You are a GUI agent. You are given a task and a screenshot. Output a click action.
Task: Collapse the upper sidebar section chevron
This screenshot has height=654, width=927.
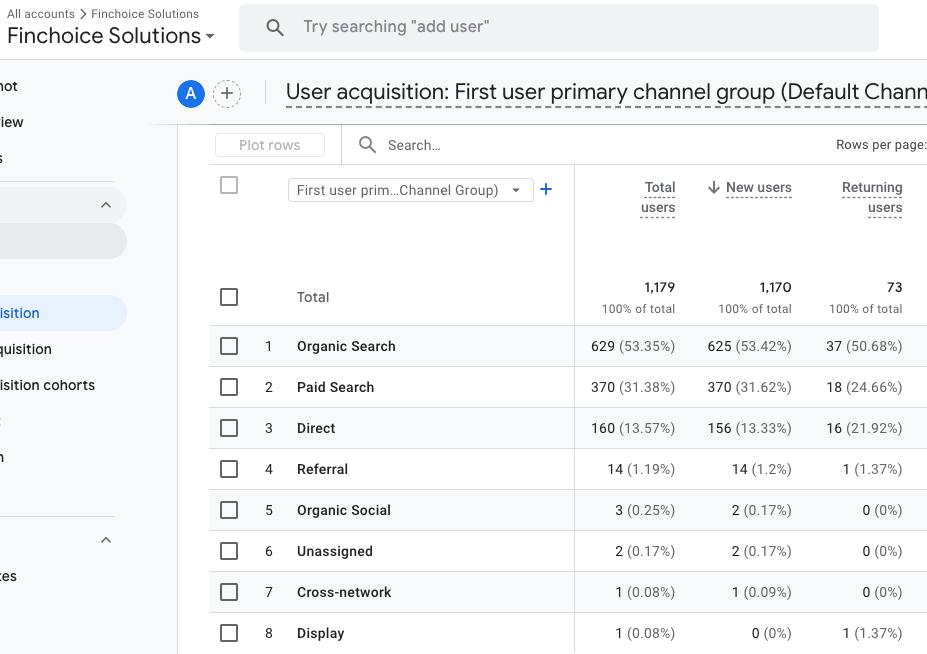pos(106,205)
